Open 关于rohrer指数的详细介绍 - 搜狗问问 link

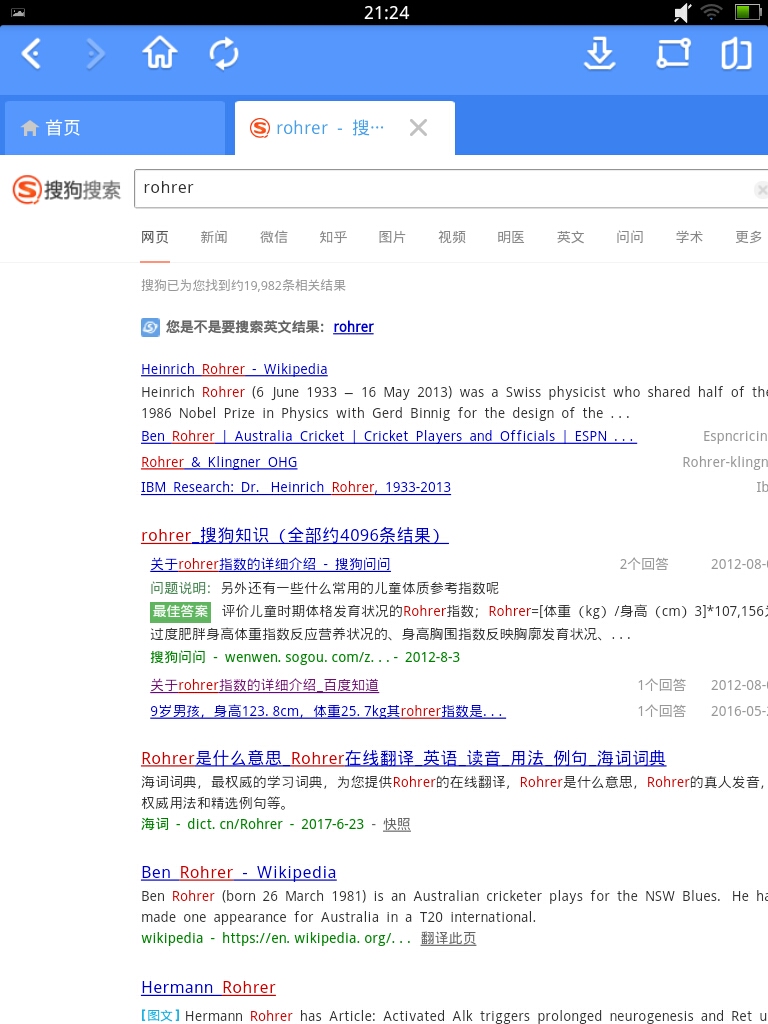tap(270, 564)
